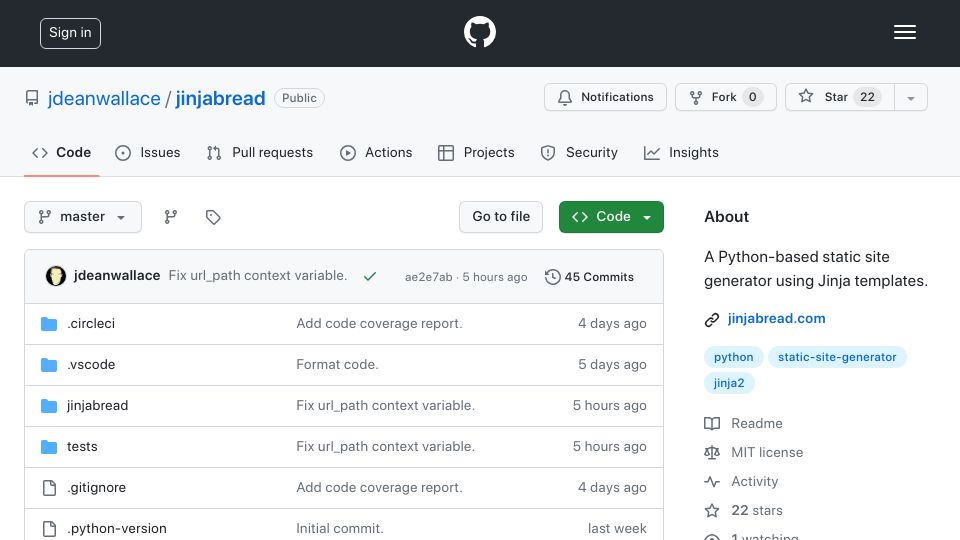Switch to the Issues tab
This screenshot has height=540, width=960.
(x=148, y=152)
